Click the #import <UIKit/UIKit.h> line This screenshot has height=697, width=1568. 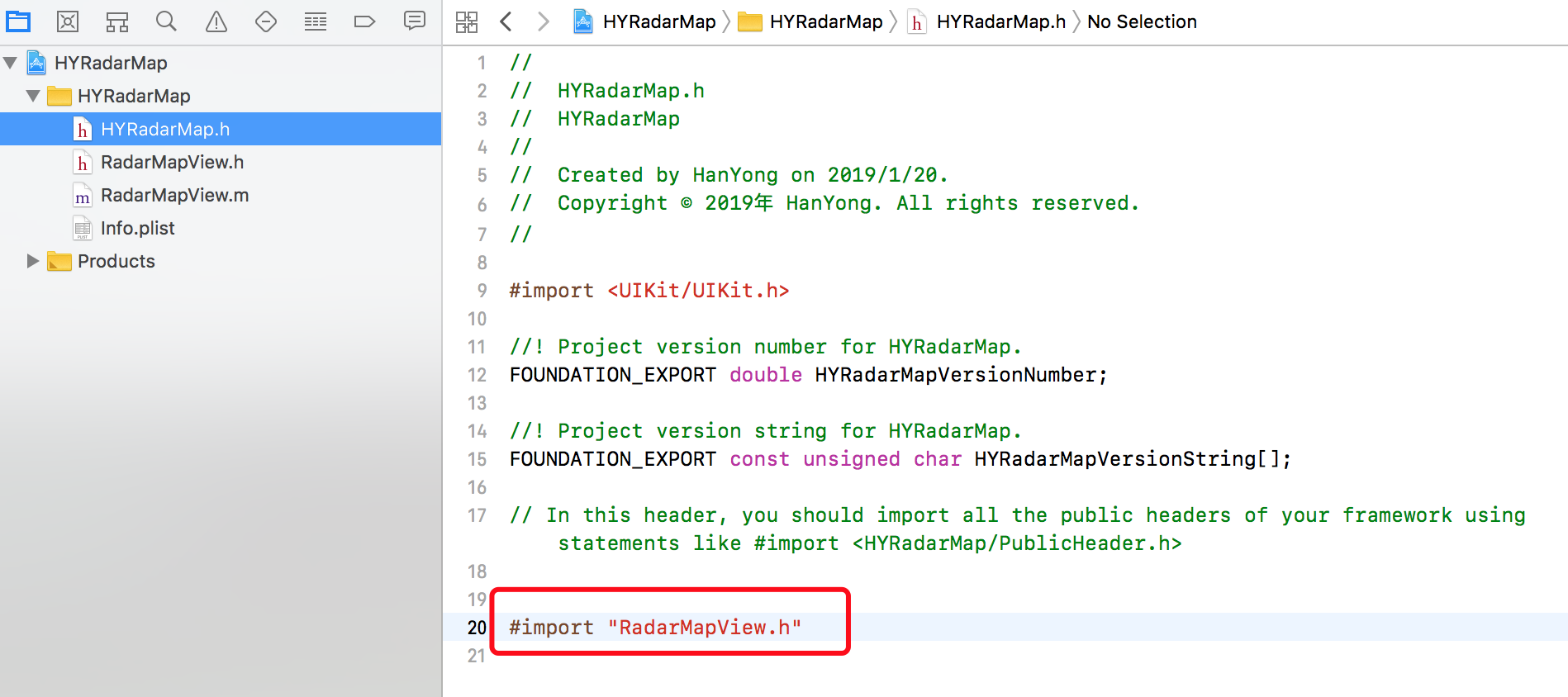[x=649, y=291]
